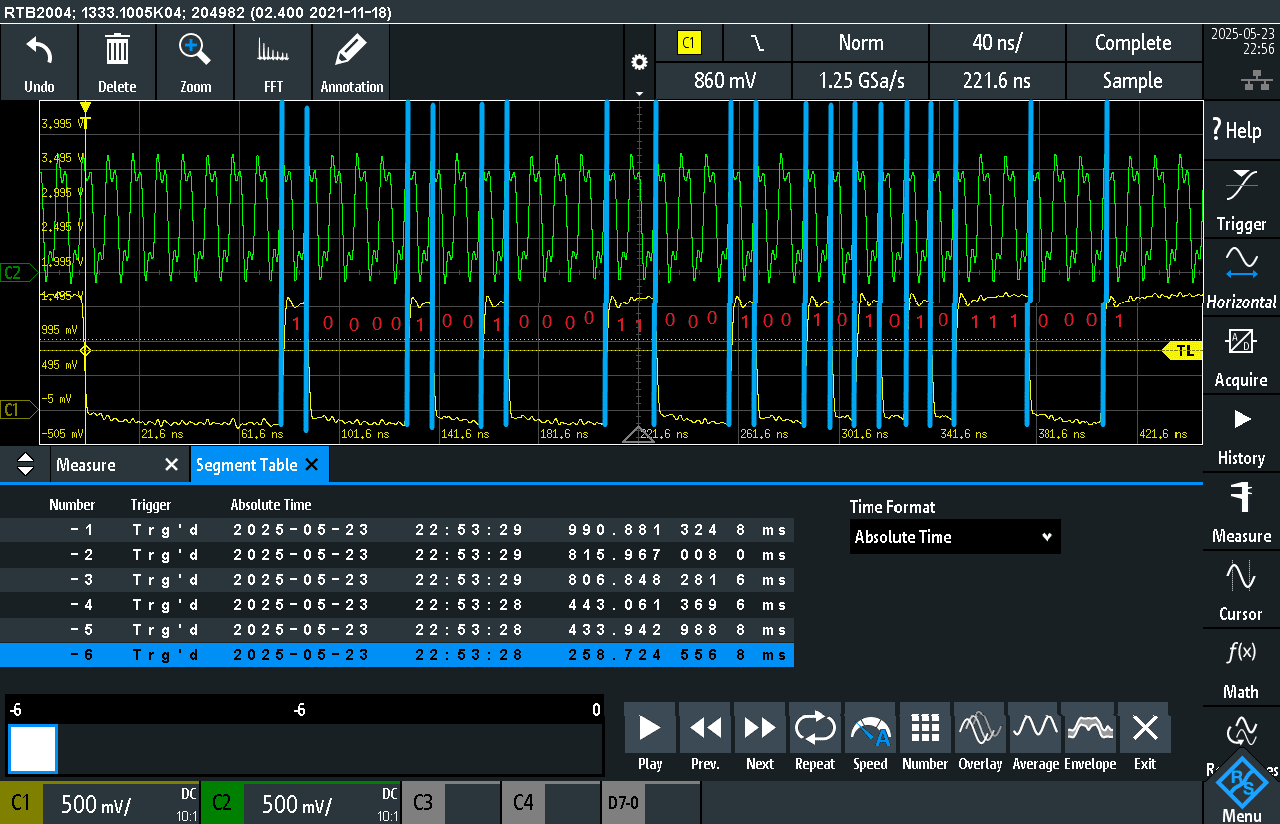
Task: Open the Cursor side menu
Action: 1241,591
